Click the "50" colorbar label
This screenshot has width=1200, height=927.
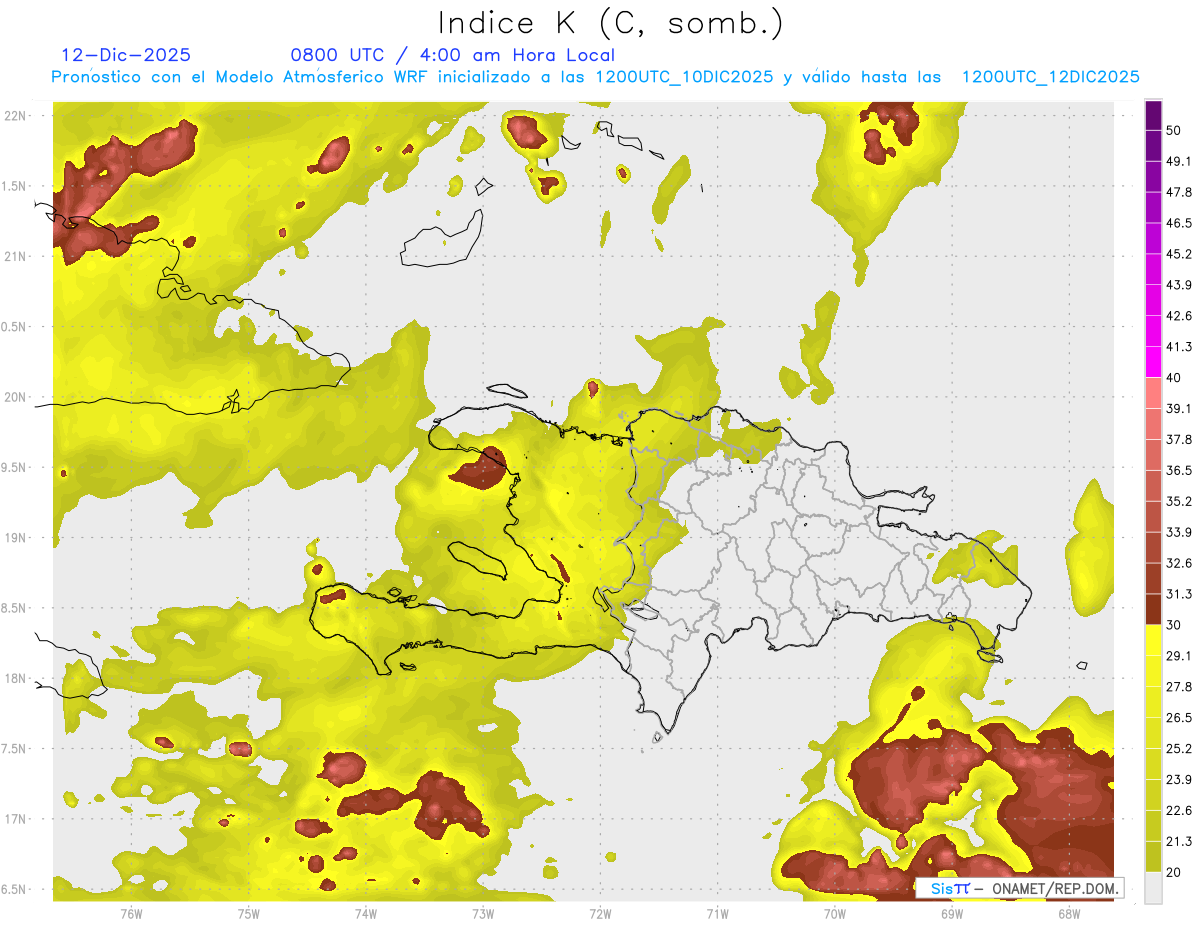pyautogui.click(x=1175, y=130)
